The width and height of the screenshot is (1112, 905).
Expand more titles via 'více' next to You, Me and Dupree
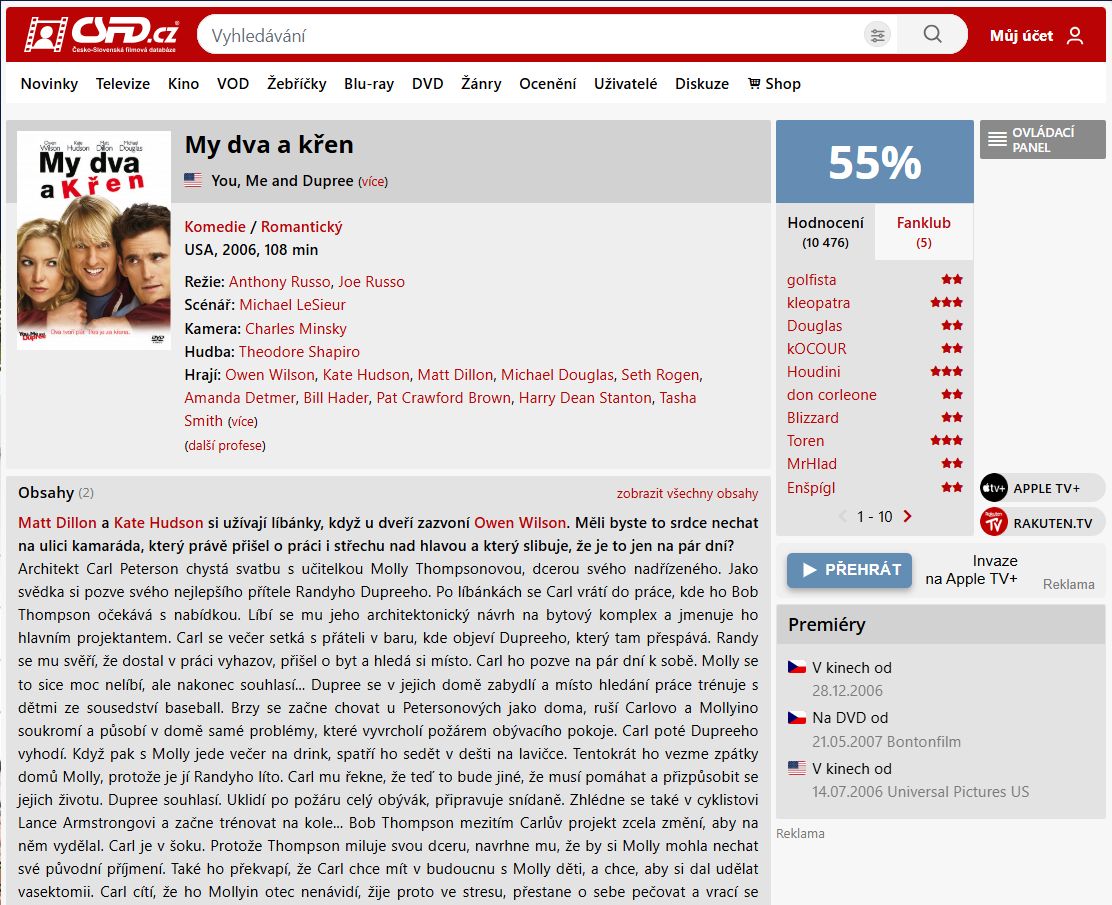[373, 182]
